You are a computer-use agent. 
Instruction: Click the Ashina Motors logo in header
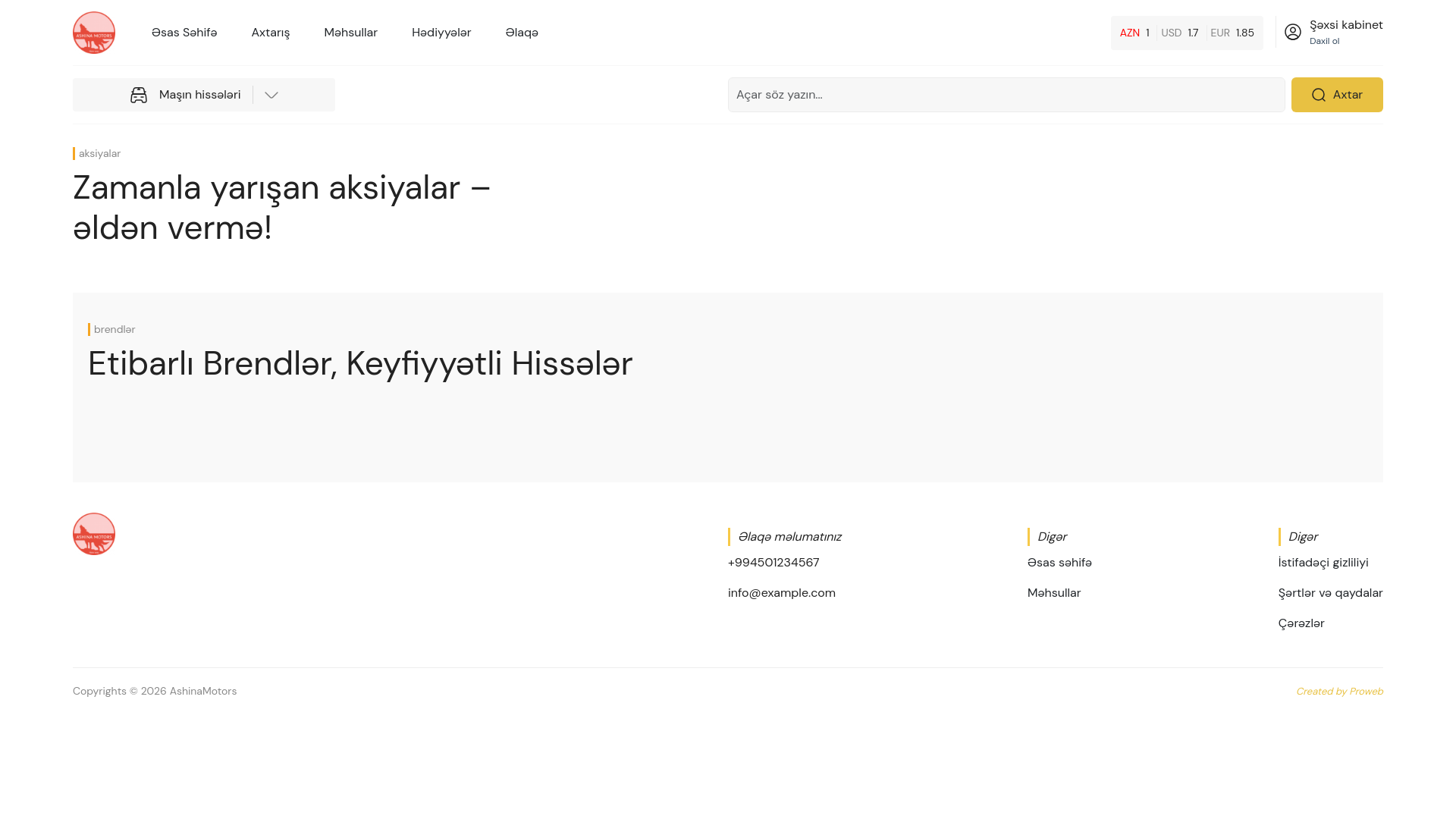pos(94,33)
